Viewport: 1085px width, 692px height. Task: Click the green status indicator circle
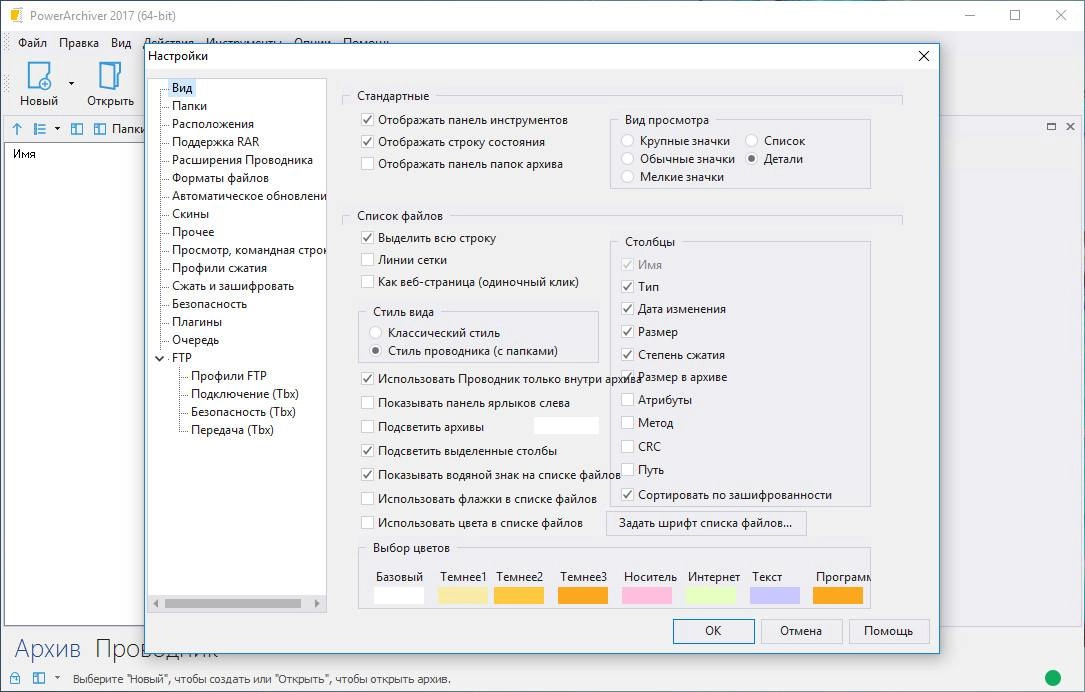coord(1052,678)
